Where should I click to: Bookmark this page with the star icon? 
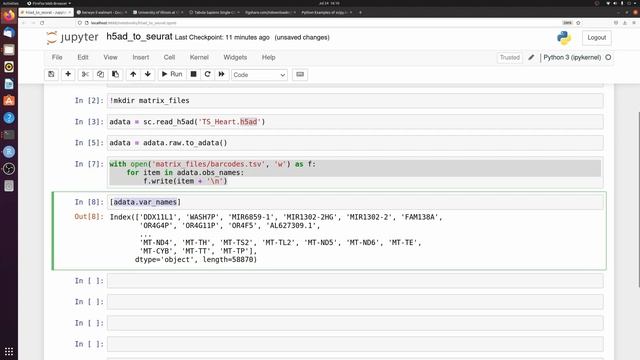[x=578, y=23]
